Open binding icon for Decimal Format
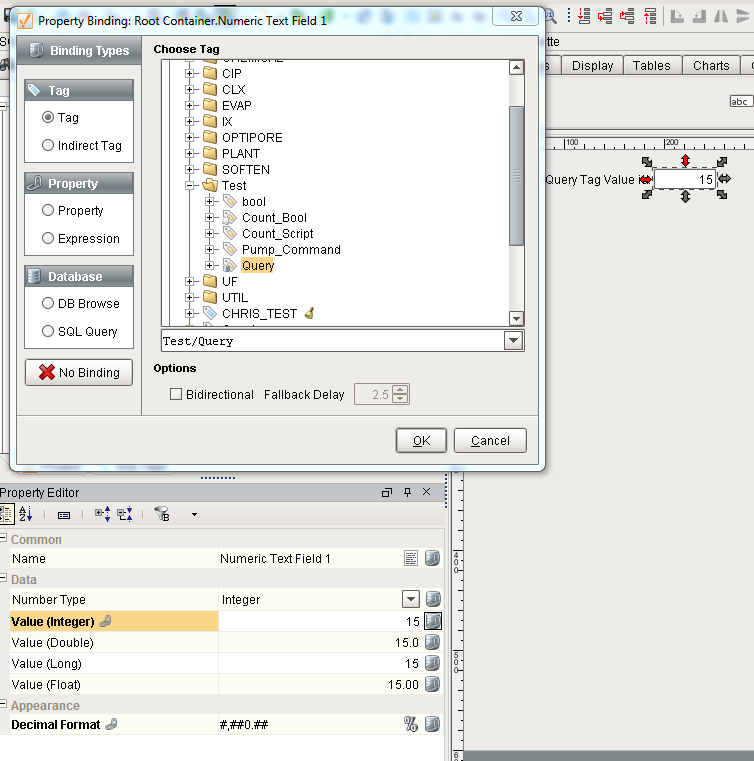 [432, 724]
